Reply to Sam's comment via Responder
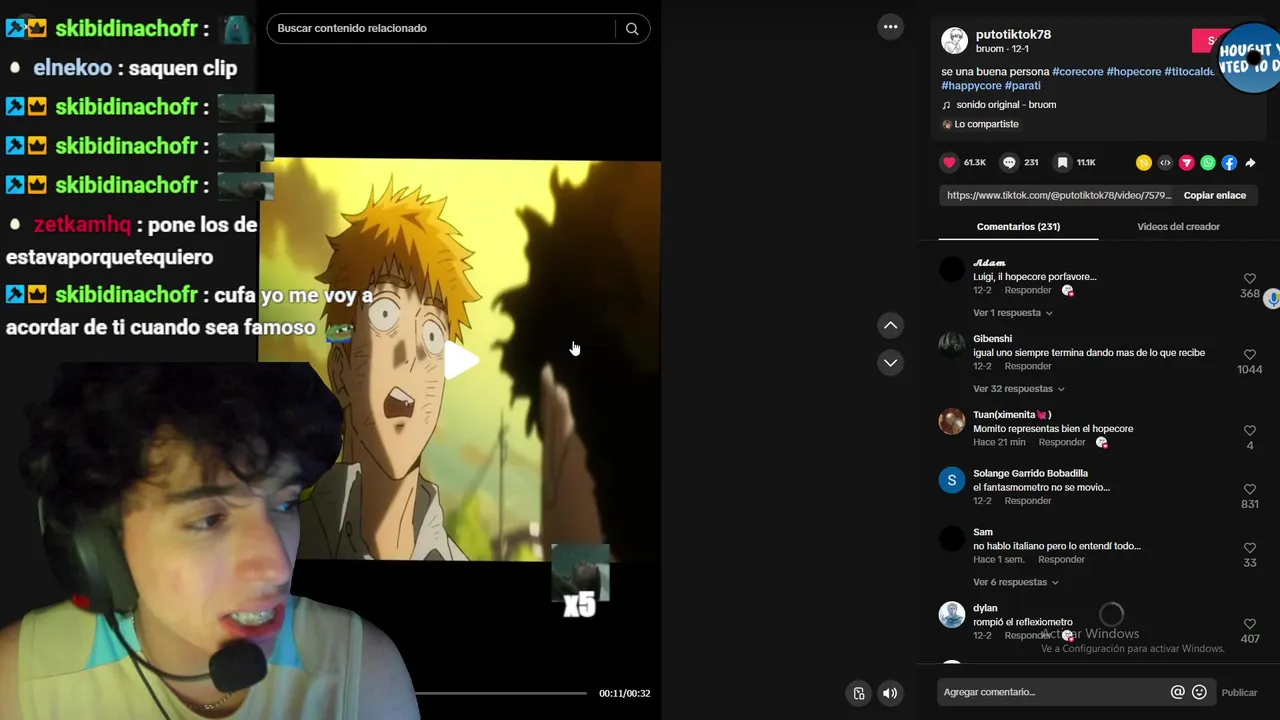 pyautogui.click(x=1061, y=560)
